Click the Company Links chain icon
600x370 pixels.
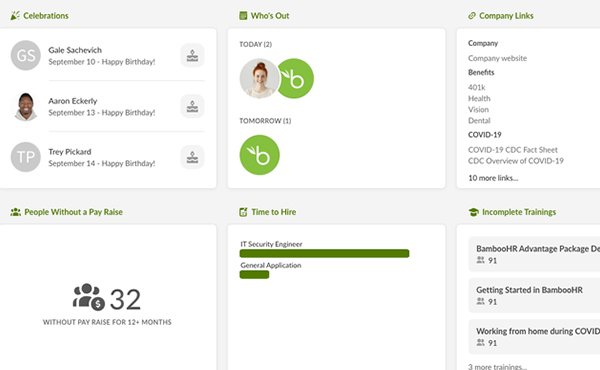[472, 16]
